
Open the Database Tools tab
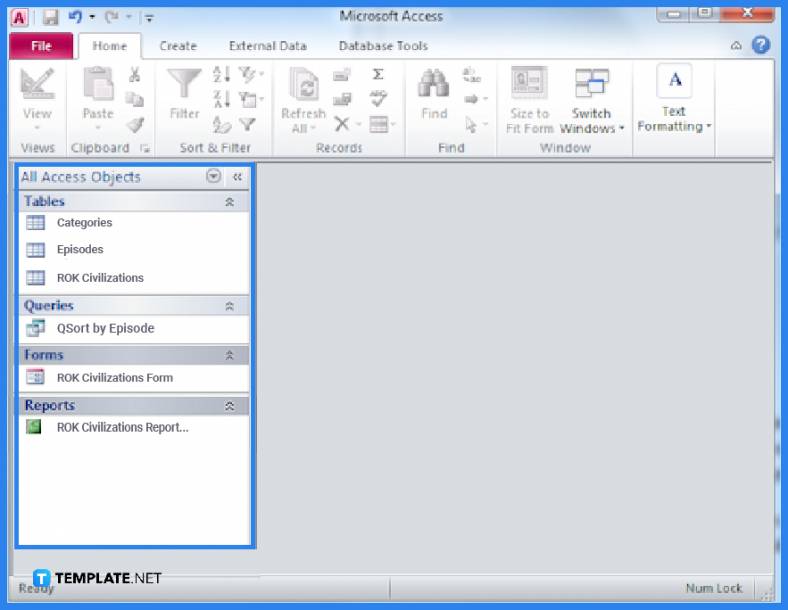(383, 46)
